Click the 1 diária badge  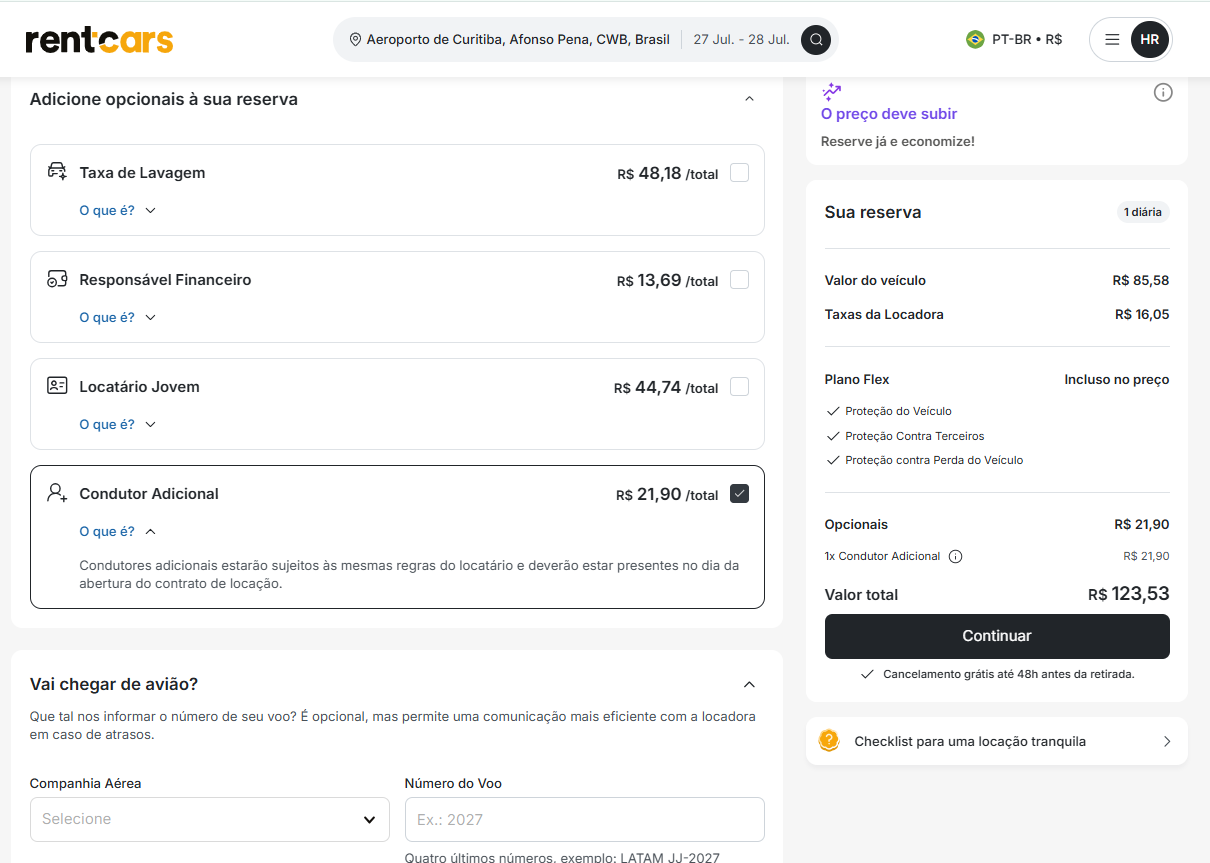click(1143, 212)
